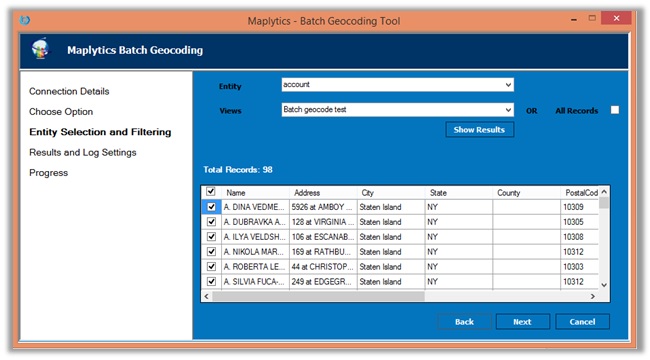Uncheck the A. ILYA VELDSH... row checkbox
The width and height of the screenshot is (650, 360).
211,236
